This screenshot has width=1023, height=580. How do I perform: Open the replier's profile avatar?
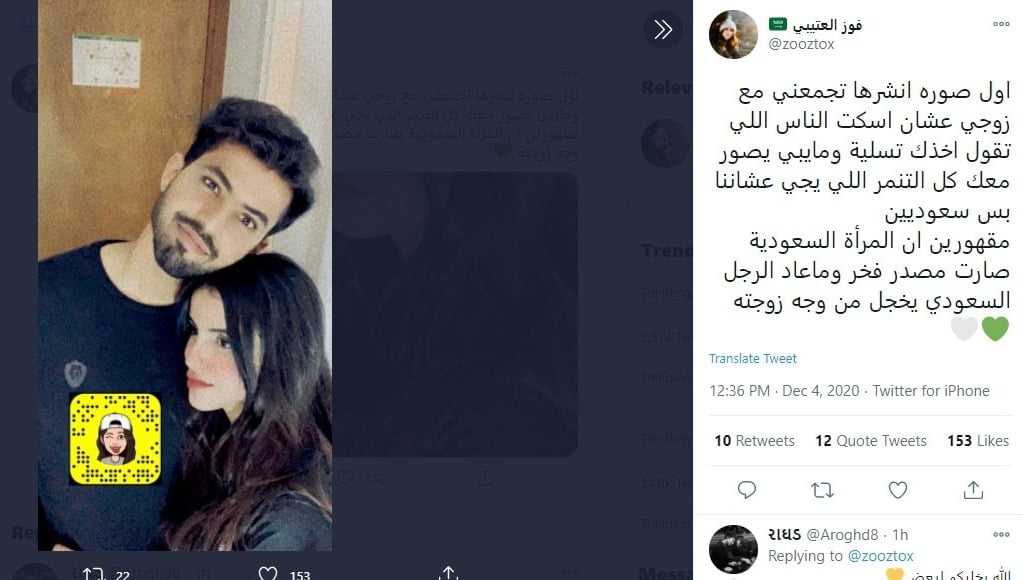733,549
